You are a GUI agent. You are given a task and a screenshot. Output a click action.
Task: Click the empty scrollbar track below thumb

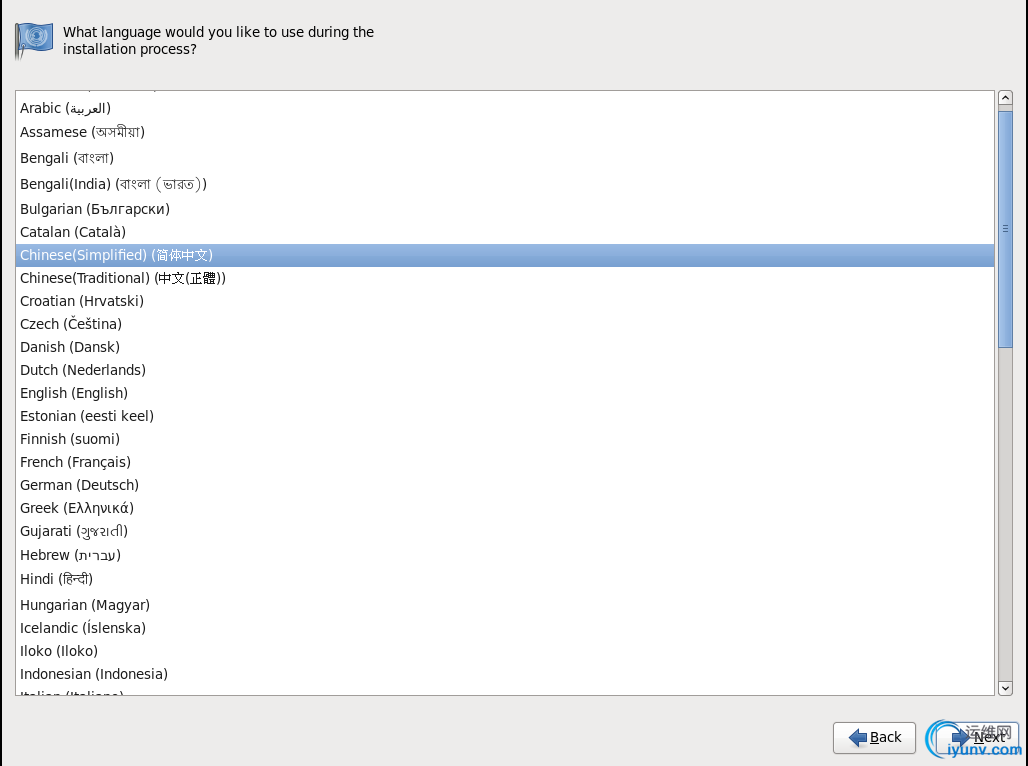click(x=1005, y=514)
